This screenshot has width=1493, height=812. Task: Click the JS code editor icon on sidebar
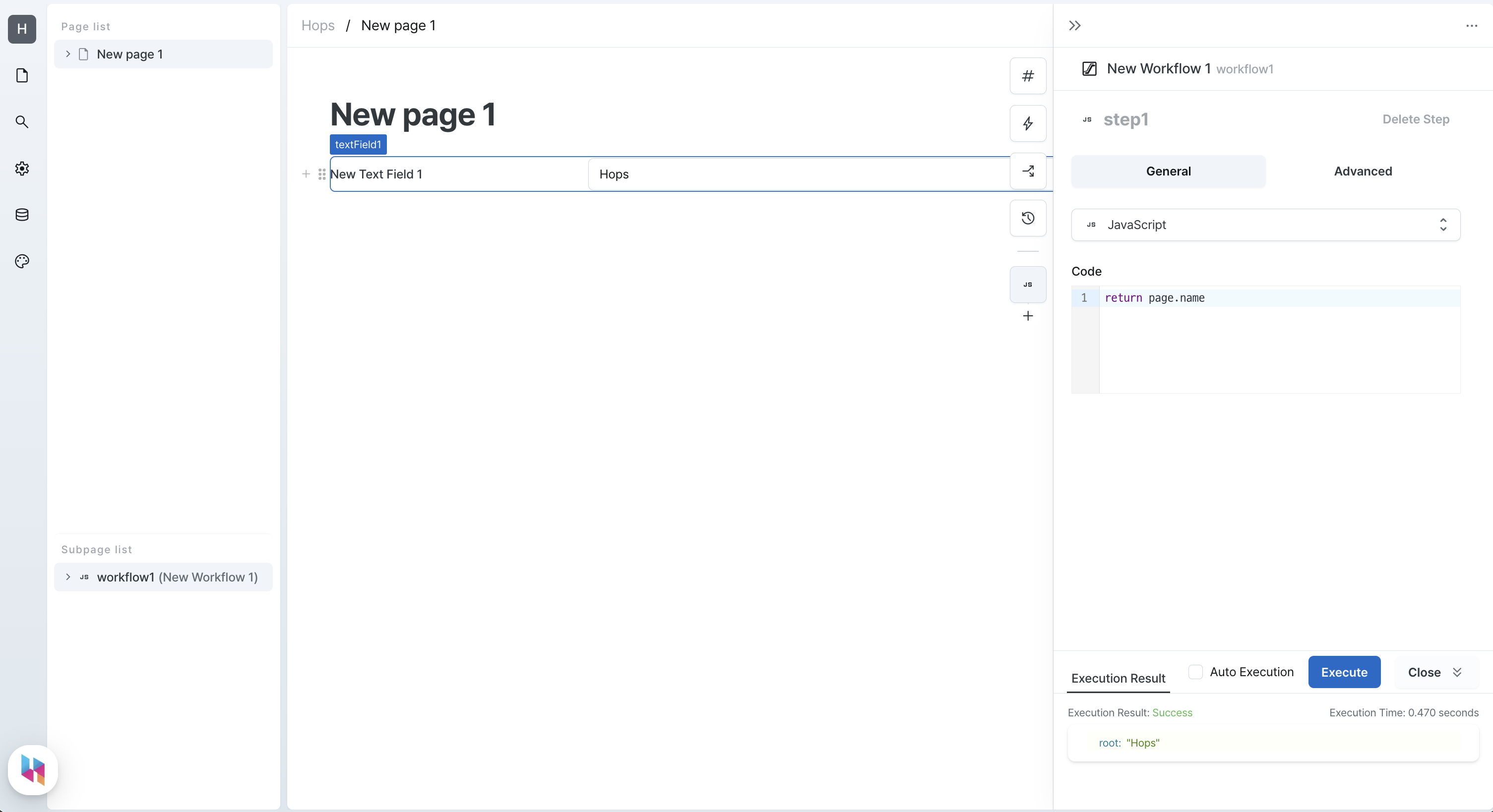(x=1028, y=284)
